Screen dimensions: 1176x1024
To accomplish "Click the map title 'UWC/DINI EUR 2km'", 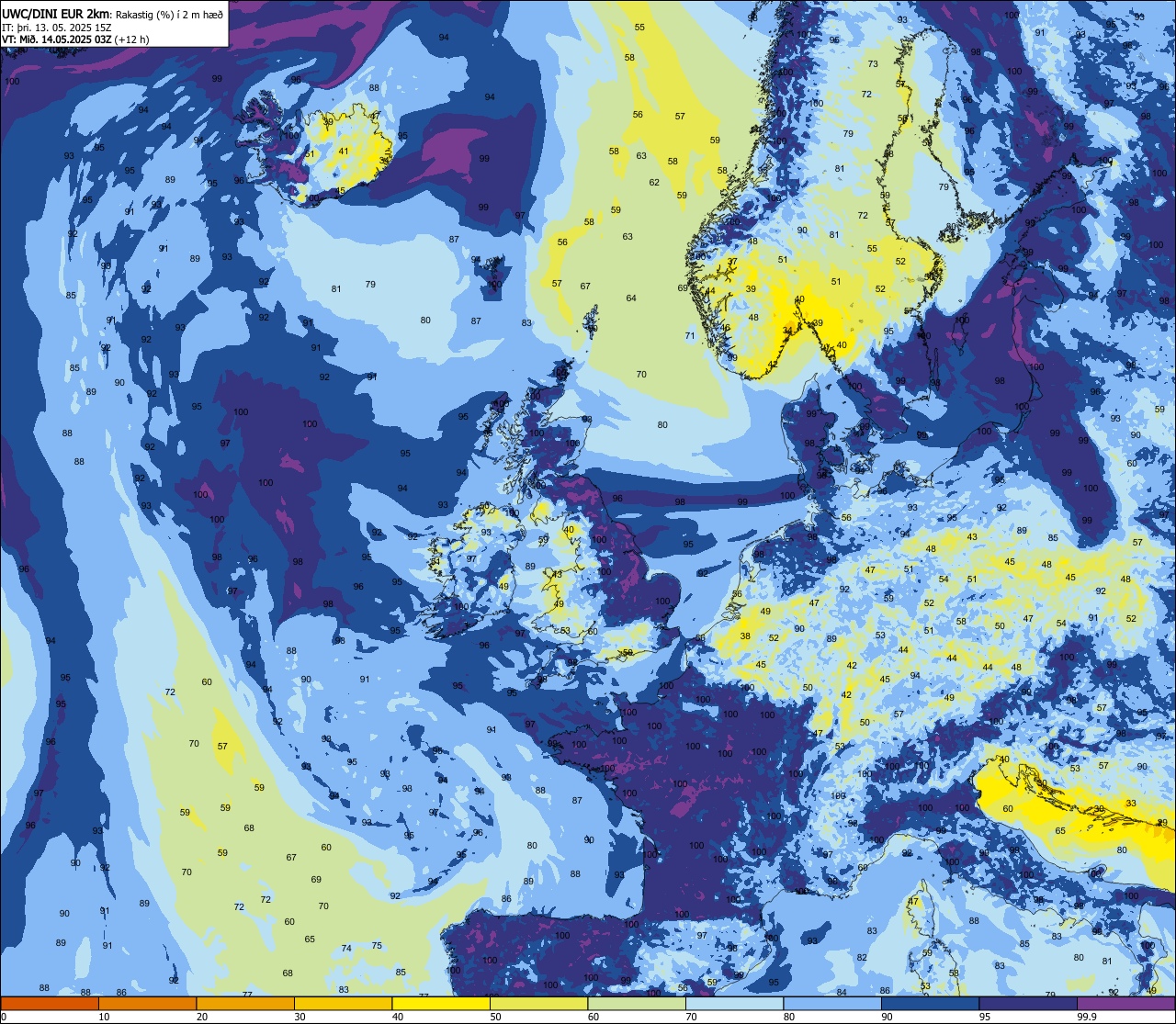I will tap(56, 13).
